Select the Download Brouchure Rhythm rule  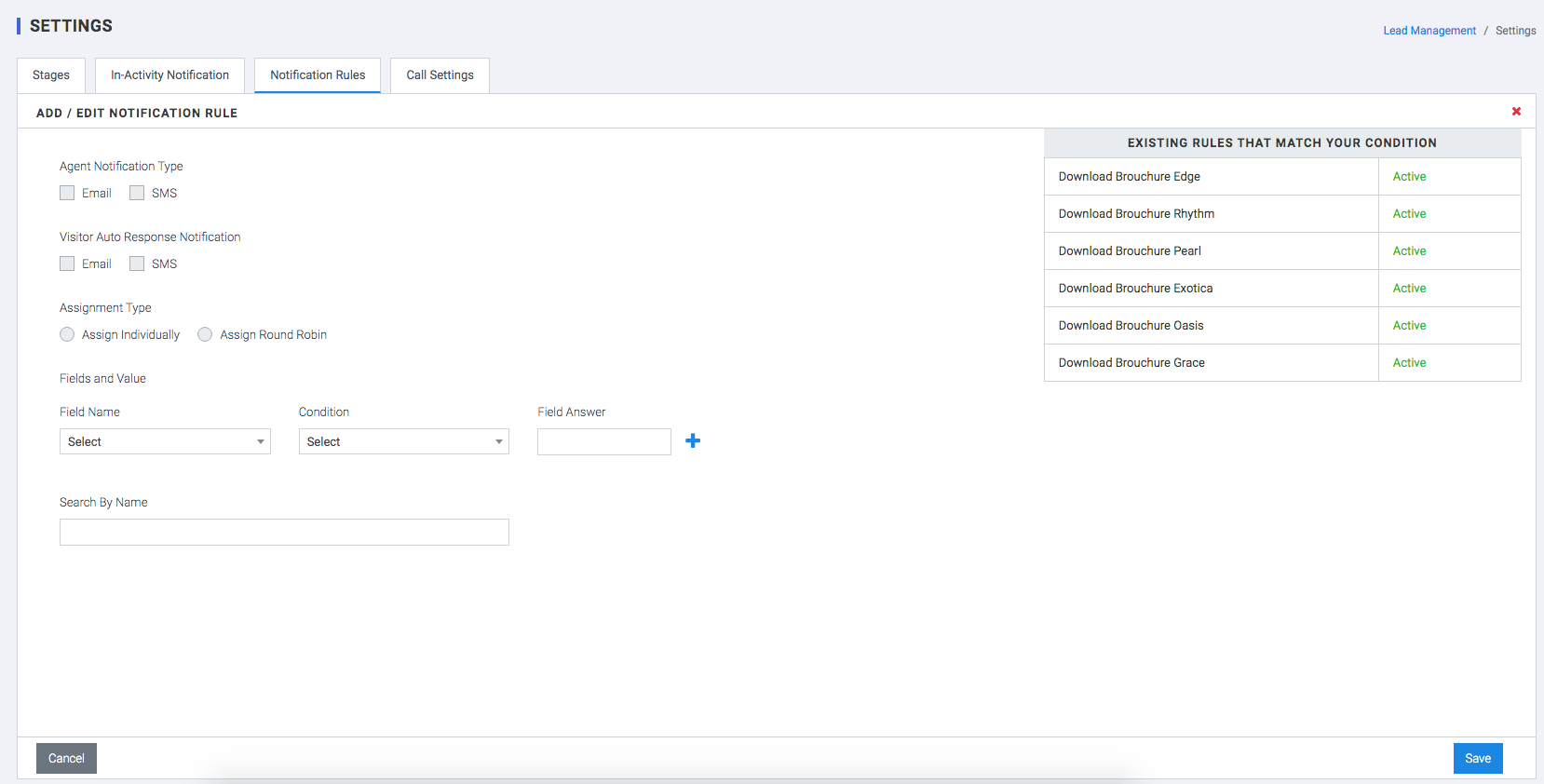[1136, 213]
